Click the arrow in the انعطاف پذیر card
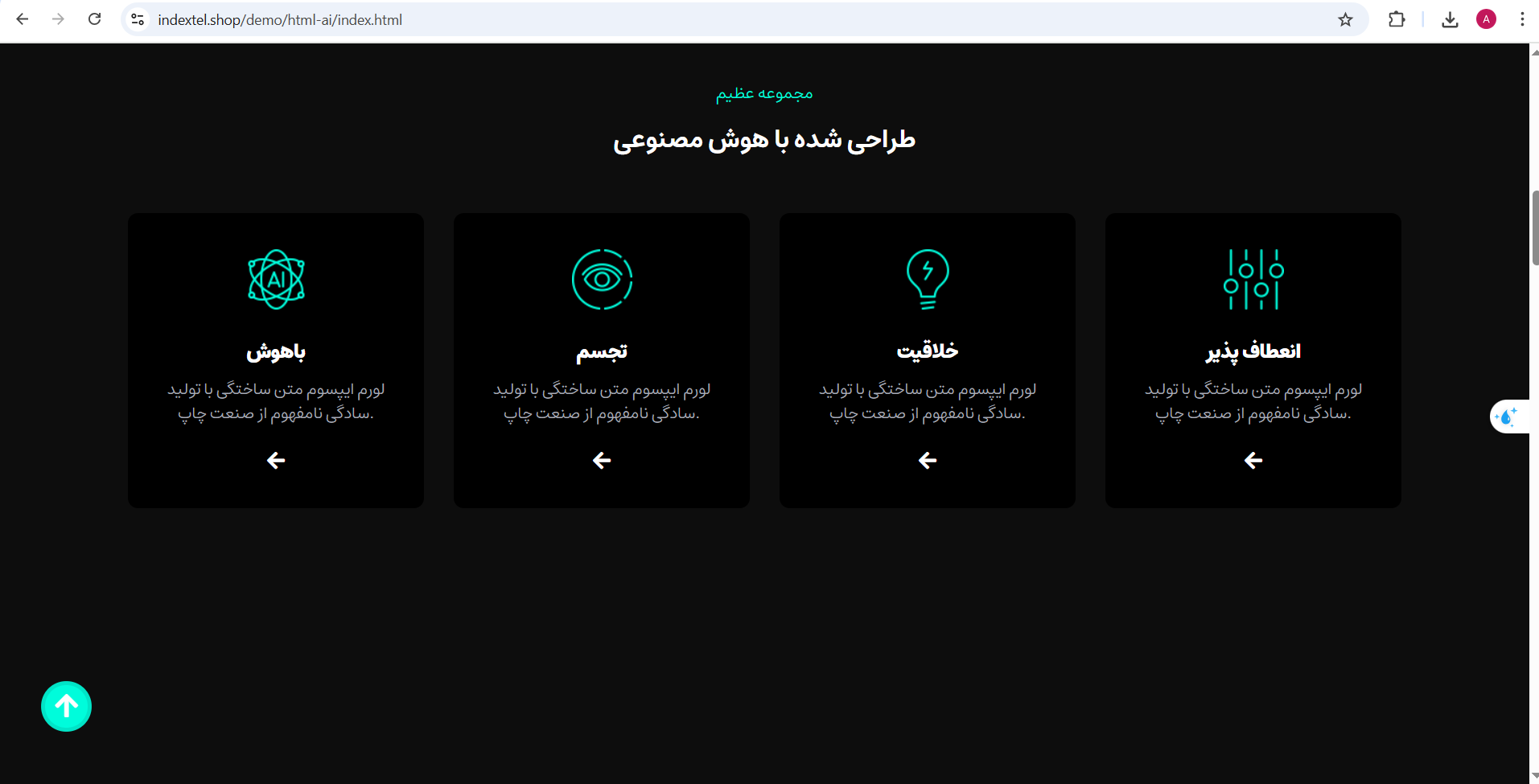The width and height of the screenshot is (1539, 784). (x=1253, y=461)
